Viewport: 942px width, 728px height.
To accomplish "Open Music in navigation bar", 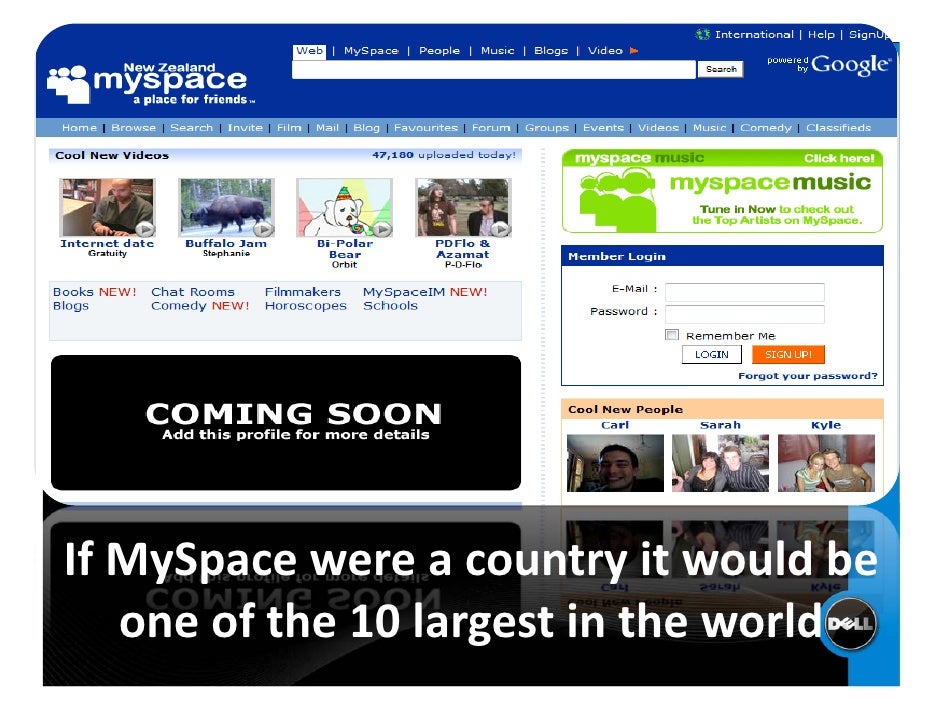I will coord(710,128).
